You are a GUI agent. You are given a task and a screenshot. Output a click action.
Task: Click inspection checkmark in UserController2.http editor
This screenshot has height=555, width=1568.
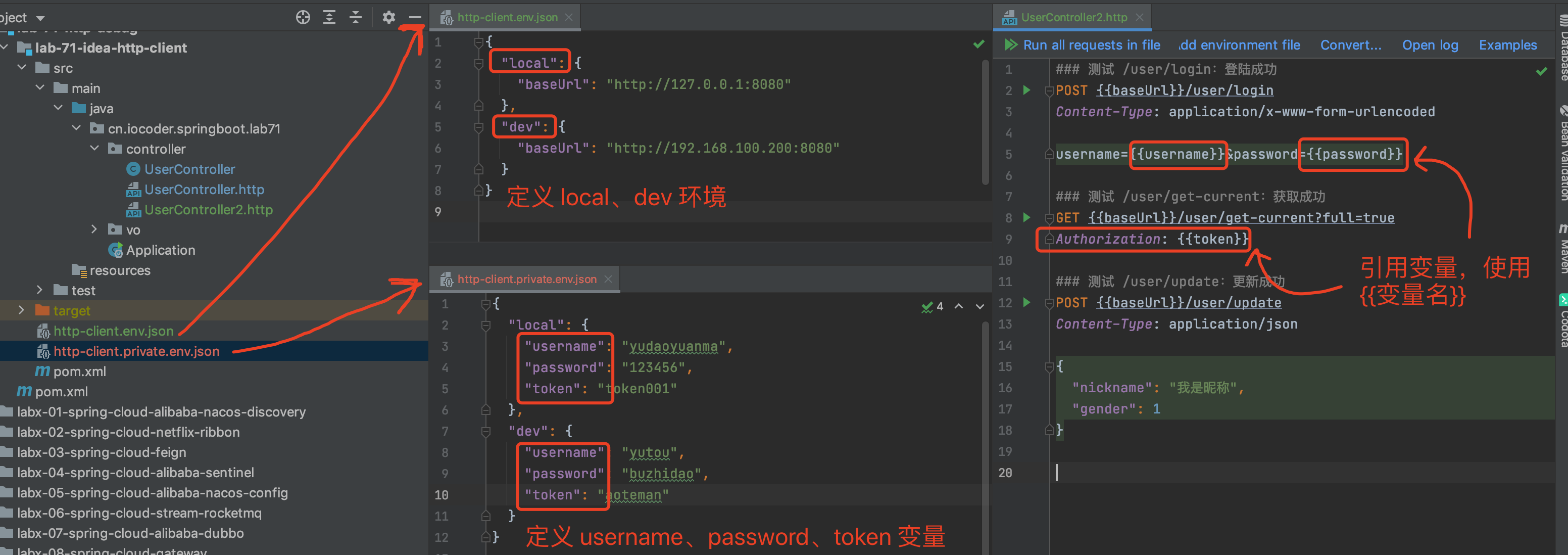click(1541, 71)
